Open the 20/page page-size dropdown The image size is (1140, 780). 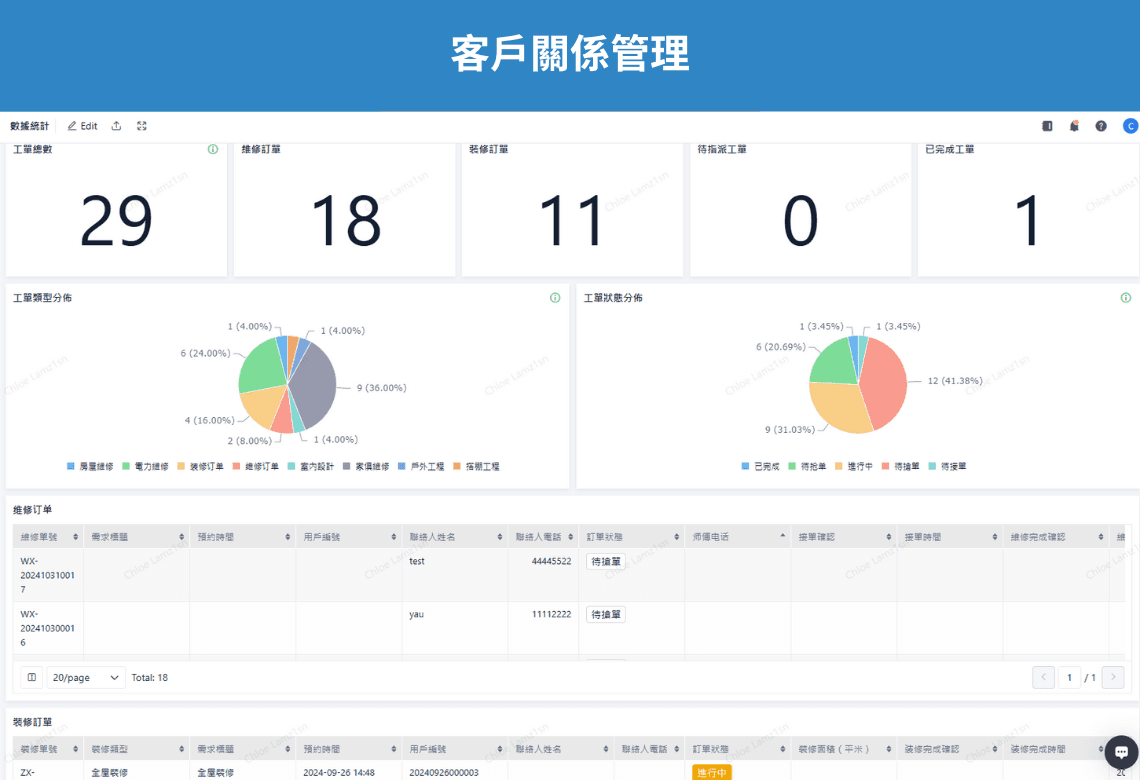85,677
